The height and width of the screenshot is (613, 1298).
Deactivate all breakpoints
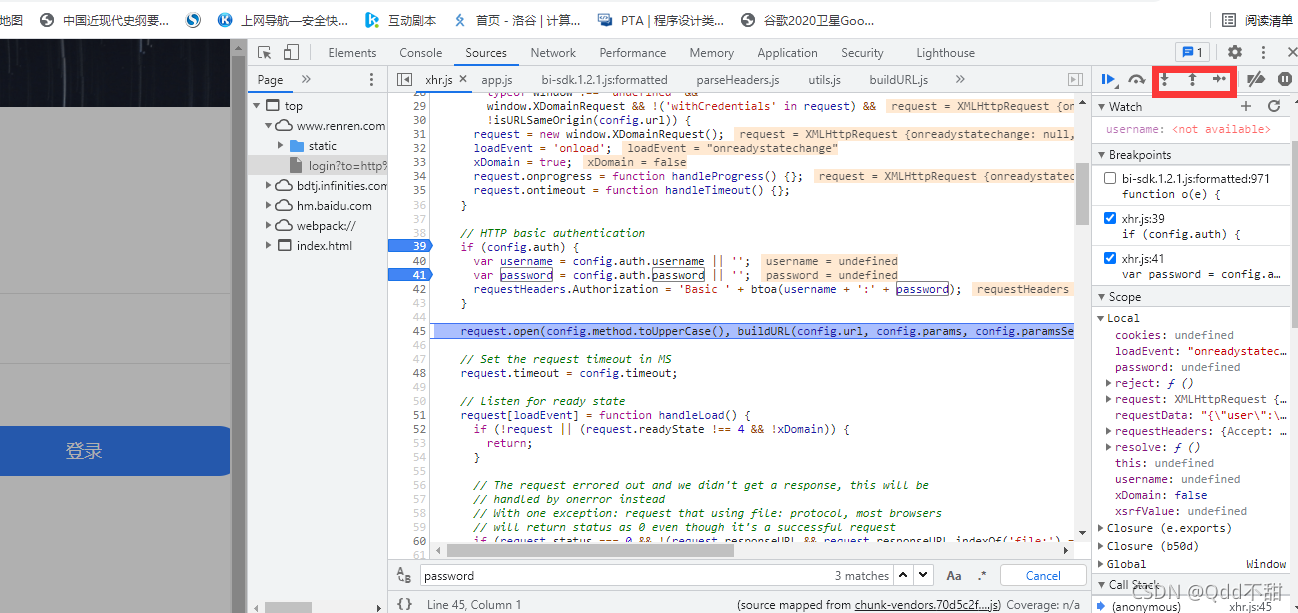tap(1257, 79)
